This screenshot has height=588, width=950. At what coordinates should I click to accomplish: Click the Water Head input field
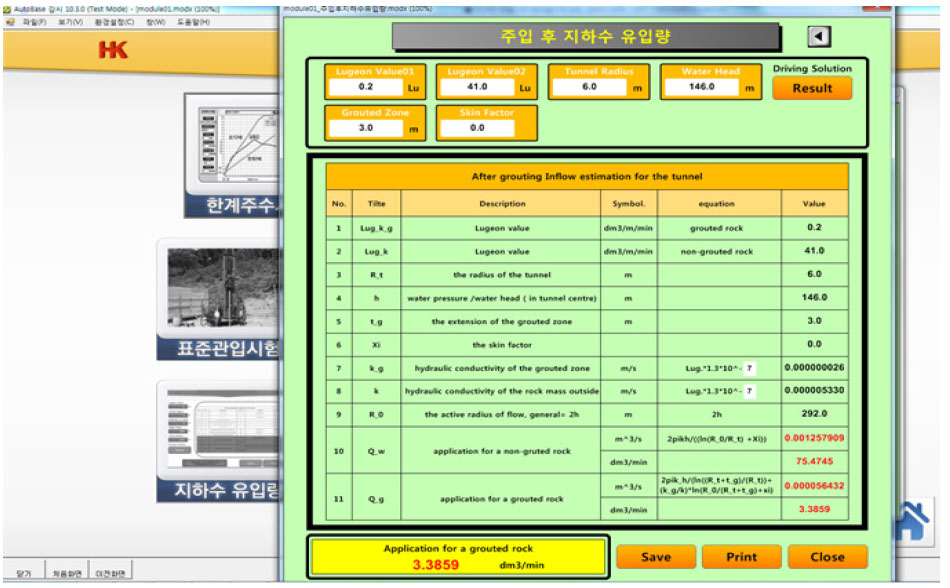[x=701, y=87]
